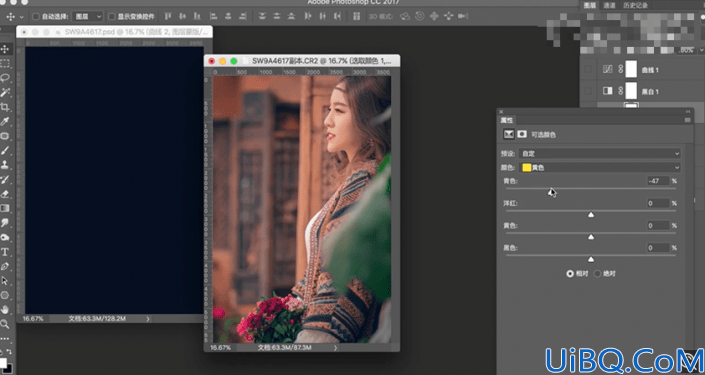Click zoom field 16.67% in SW9A4617副本.CR2 window

click(x=220, y=348)
